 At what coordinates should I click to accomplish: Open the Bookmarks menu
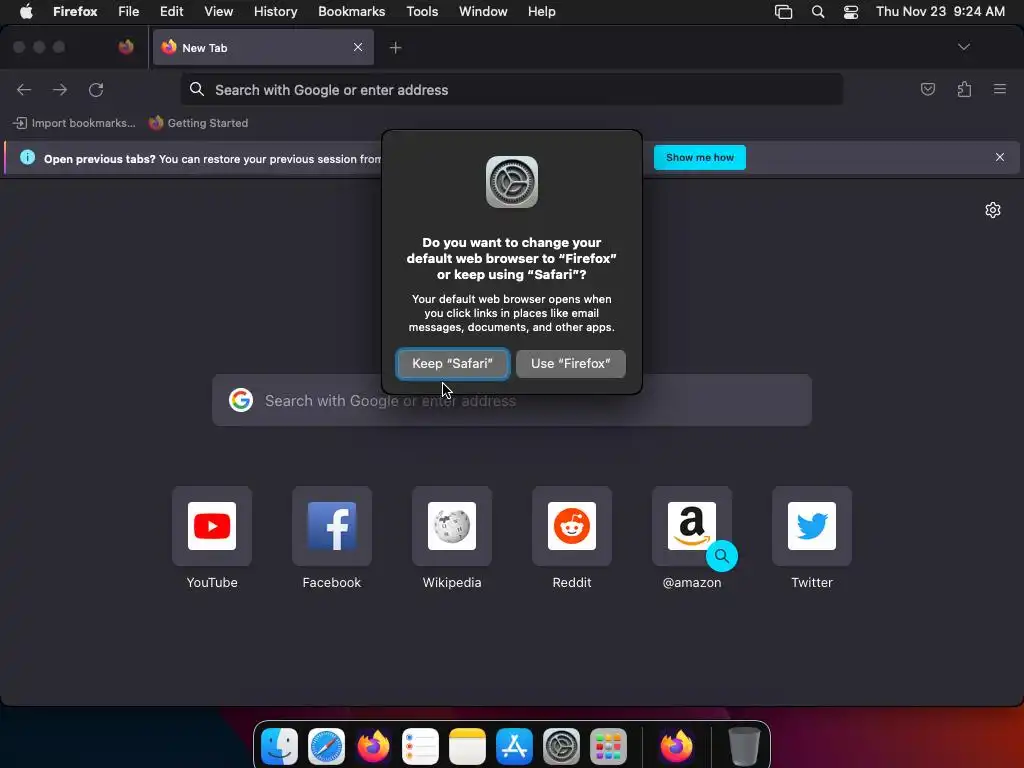click(x=351, y=12)
